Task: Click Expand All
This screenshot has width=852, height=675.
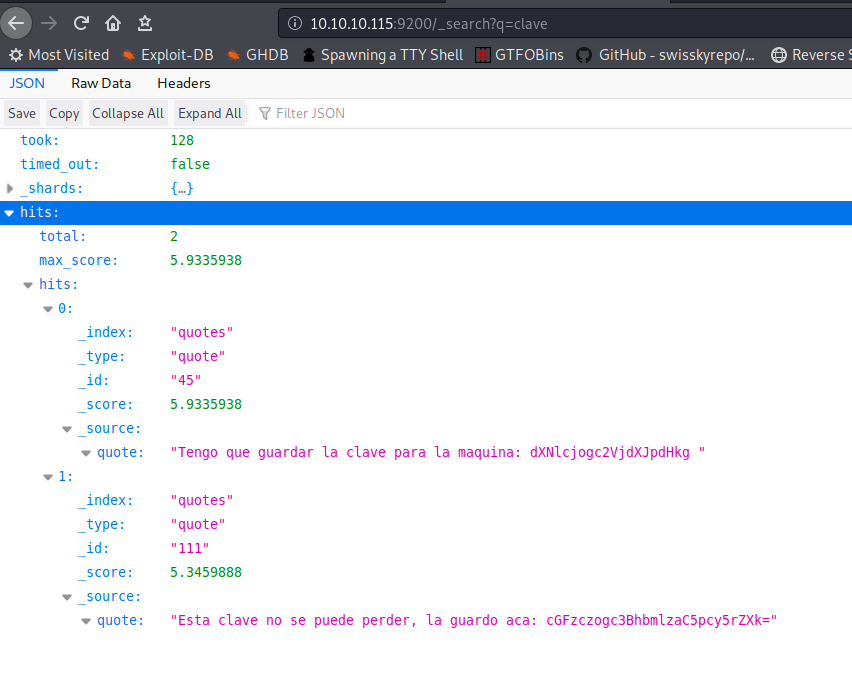Action: 210,113
